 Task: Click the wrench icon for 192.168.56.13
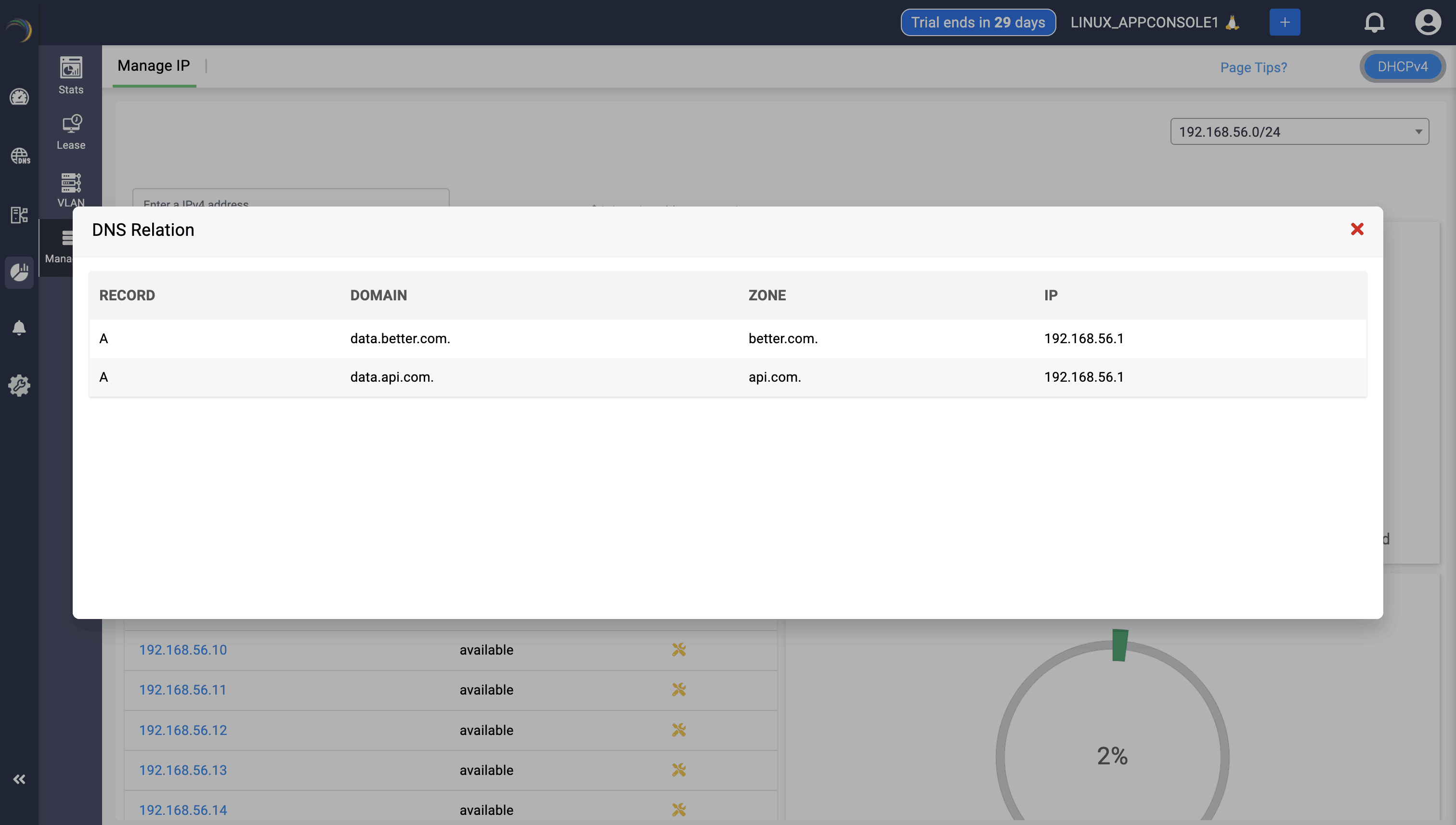coord(678,770)
